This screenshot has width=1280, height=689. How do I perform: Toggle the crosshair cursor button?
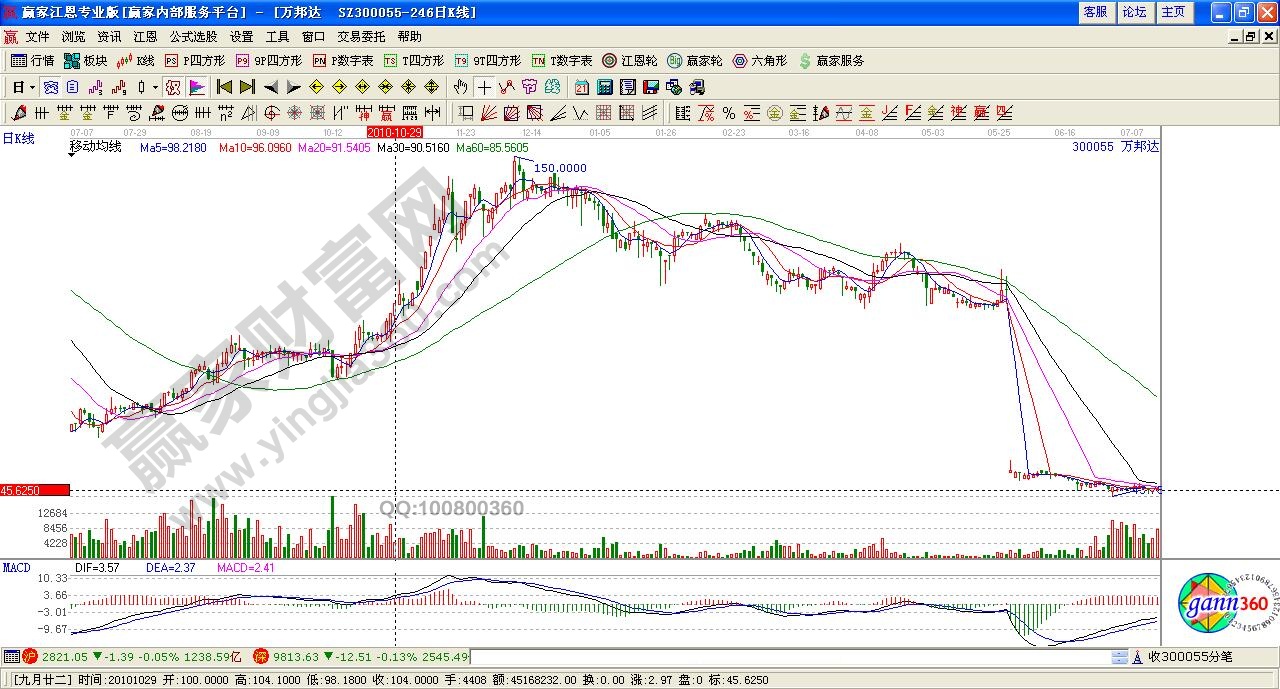484,87
